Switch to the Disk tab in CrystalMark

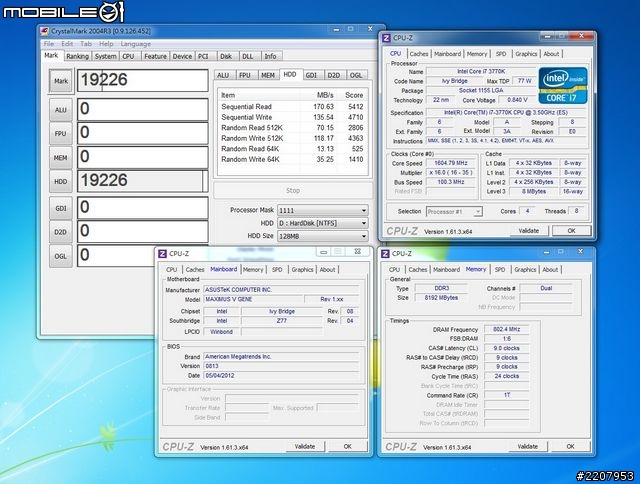click(x=226, y=56)
